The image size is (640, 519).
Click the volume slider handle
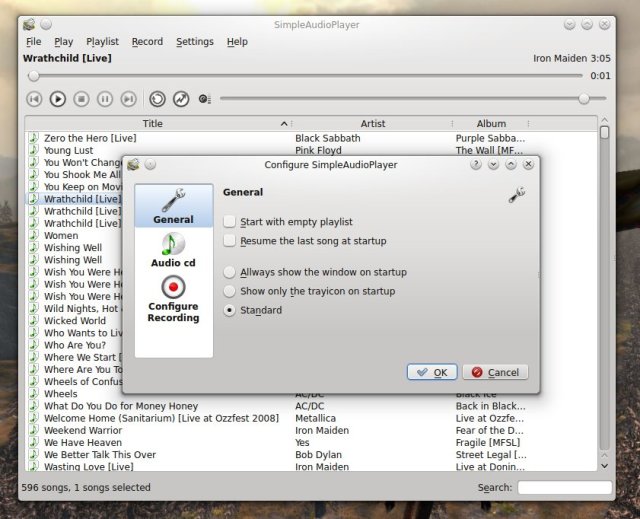(x=584, y=98)
